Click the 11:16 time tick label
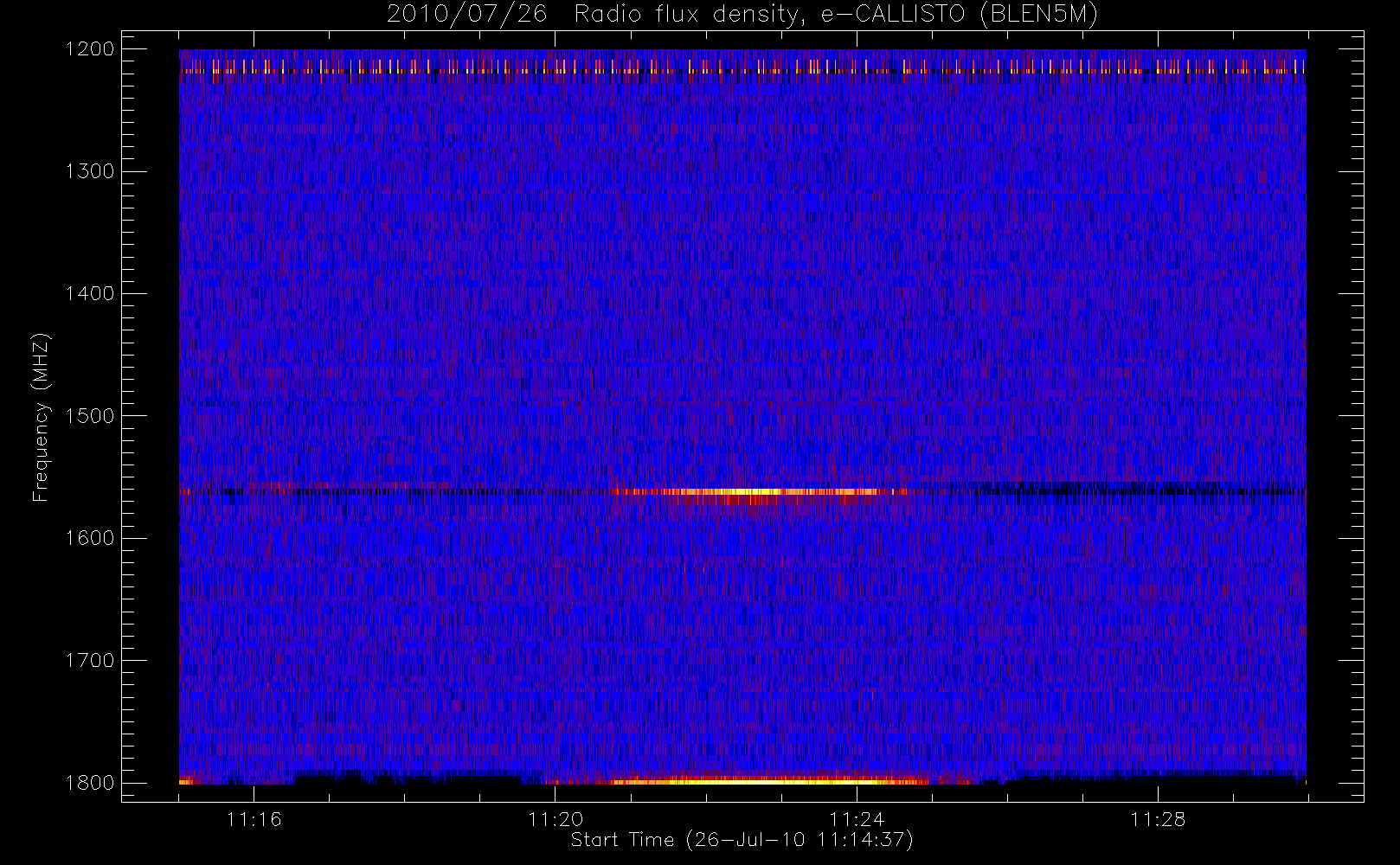Image resolution: width=1400 pixels, height=865 pixels. pyautogui.click(x=254, y=819)
